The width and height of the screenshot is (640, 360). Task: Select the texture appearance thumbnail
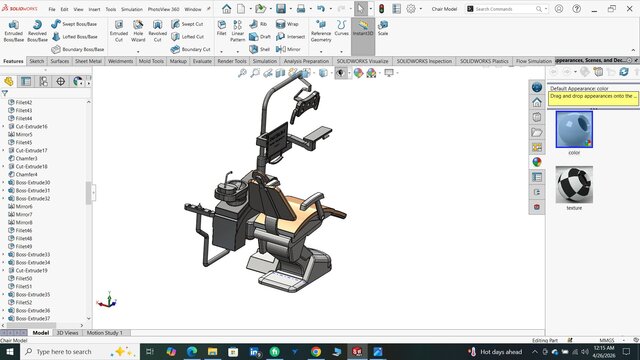click(574, 184)
